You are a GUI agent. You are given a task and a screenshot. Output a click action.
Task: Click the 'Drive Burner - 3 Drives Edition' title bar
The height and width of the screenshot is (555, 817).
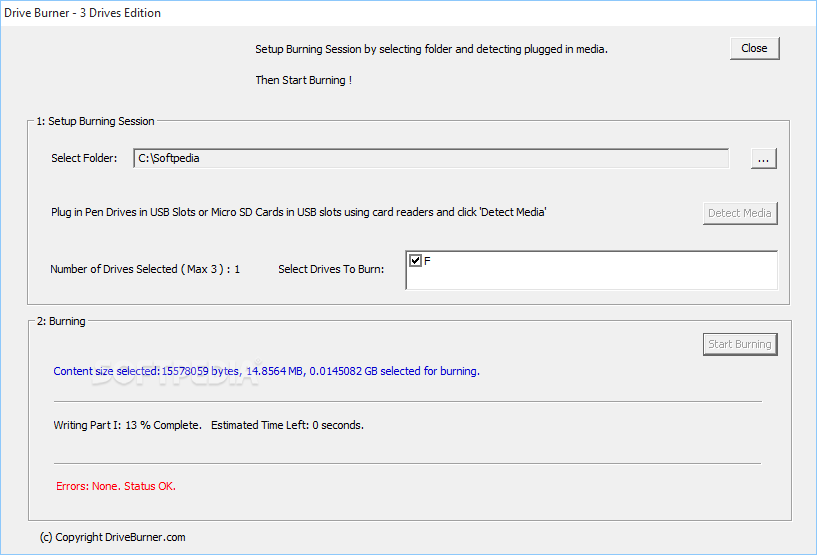(x=408, y=13)
